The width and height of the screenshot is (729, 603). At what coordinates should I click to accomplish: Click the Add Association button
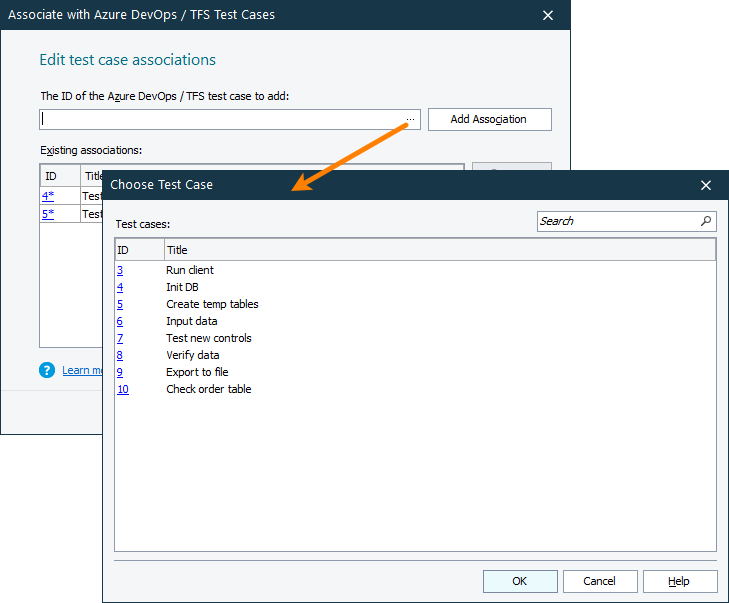click(x=489, y=119)
